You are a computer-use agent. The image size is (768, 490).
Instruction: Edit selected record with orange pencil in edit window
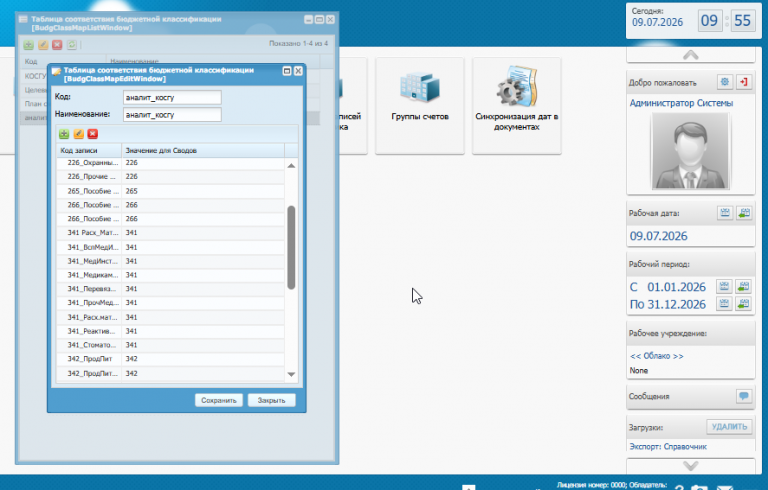pyautogui.click(x=78, y=134)
